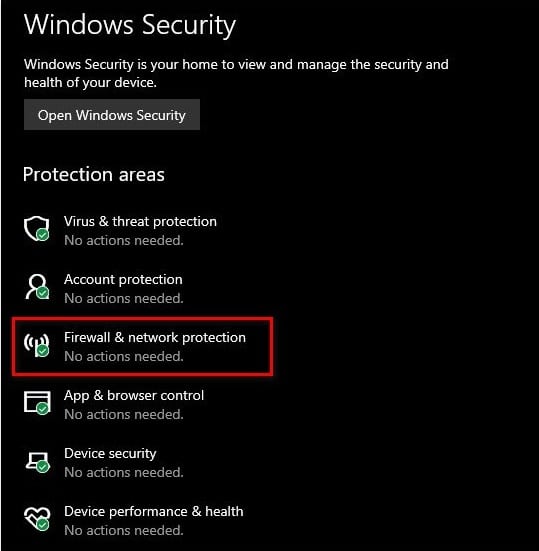Click the Protection areas heading

click(x=94, y=174)
